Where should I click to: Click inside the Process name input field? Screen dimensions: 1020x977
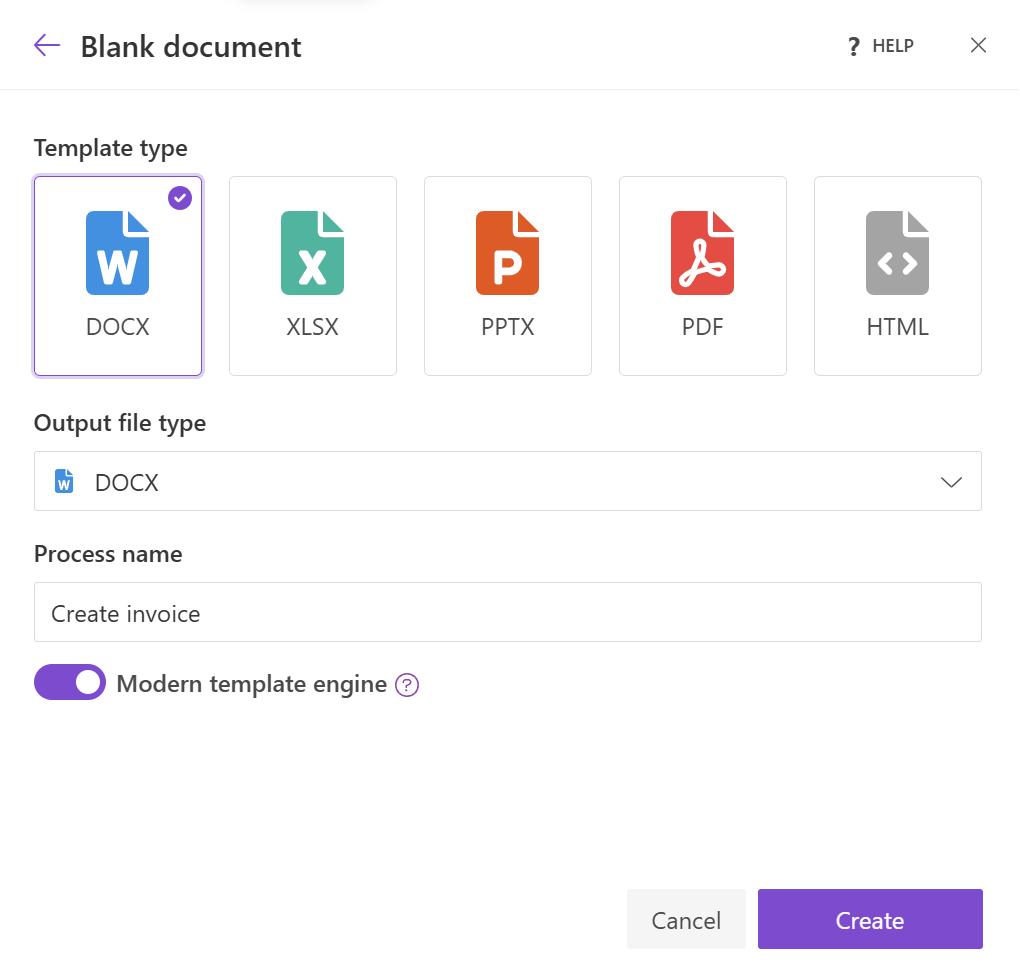[508, 613]
